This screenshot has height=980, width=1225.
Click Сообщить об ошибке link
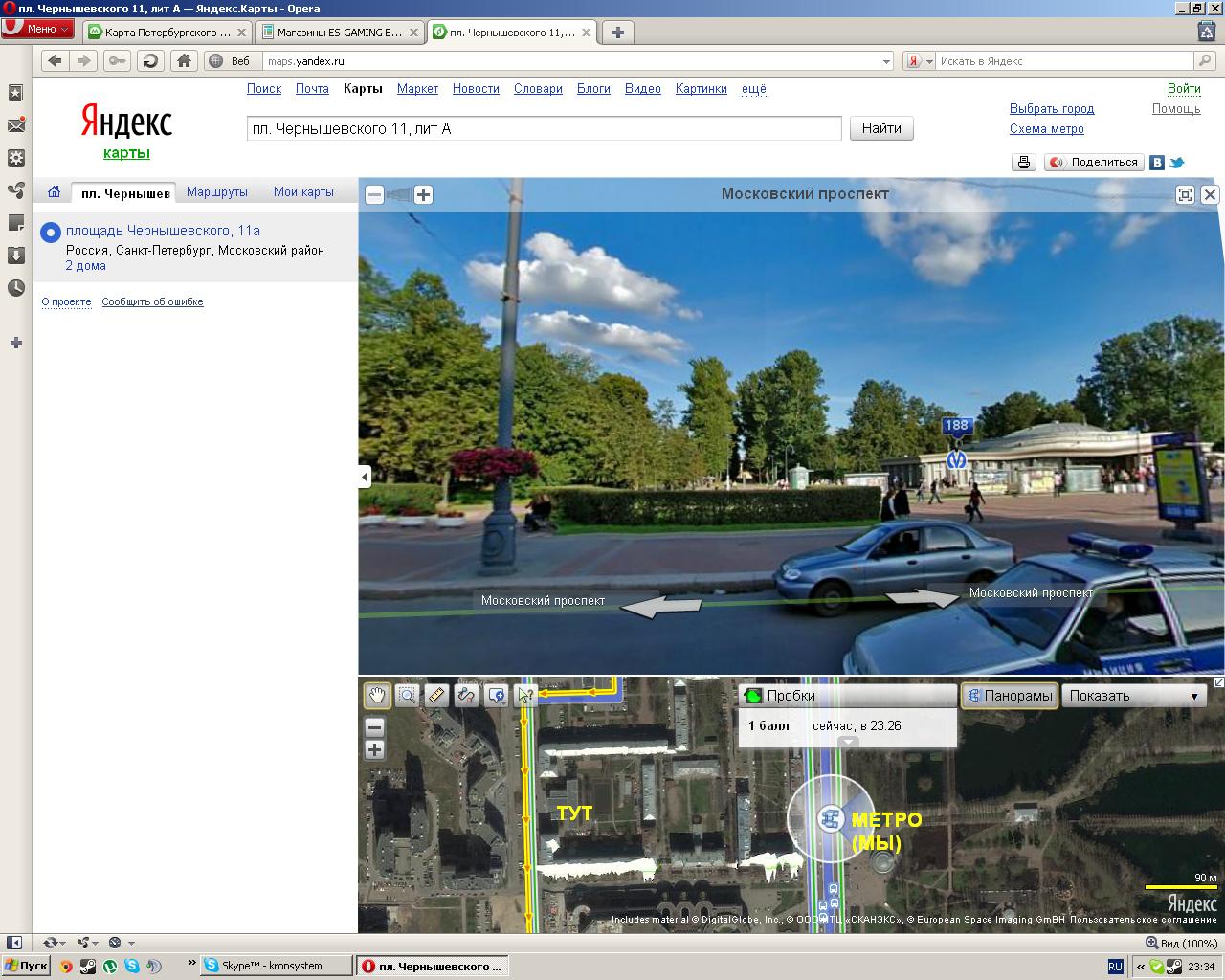click(152, 301)
